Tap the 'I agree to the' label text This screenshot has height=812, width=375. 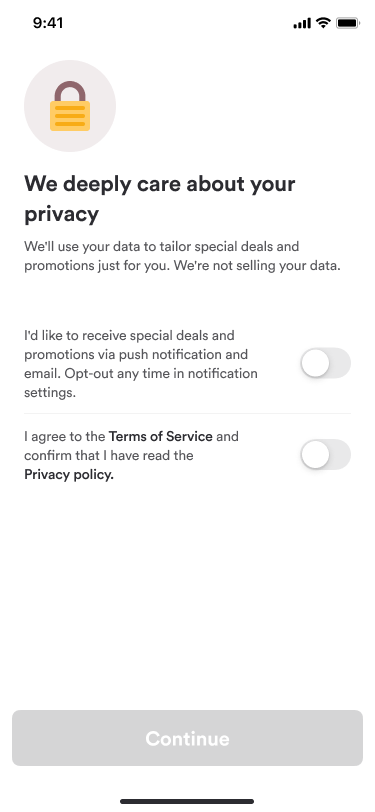coord(65,437)
